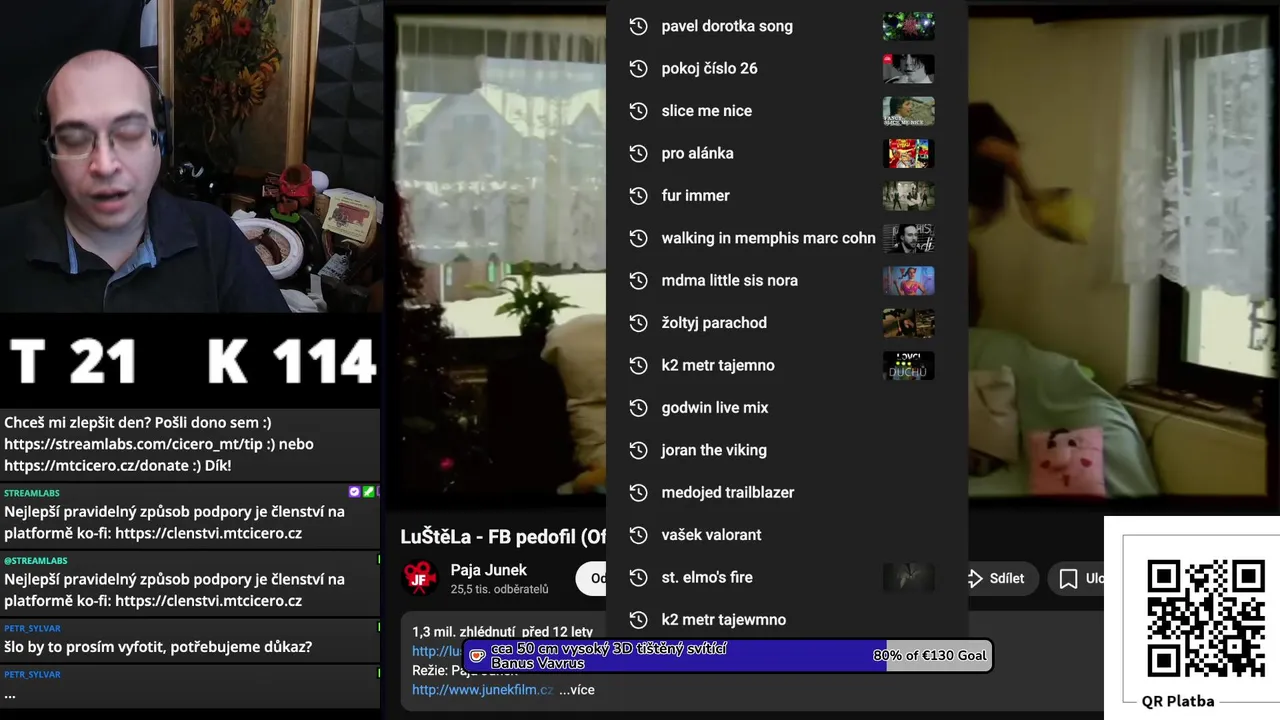Click history icon beside 'k2 metr tajewmno'
The image size is (1280, 720).
[638, 619]
